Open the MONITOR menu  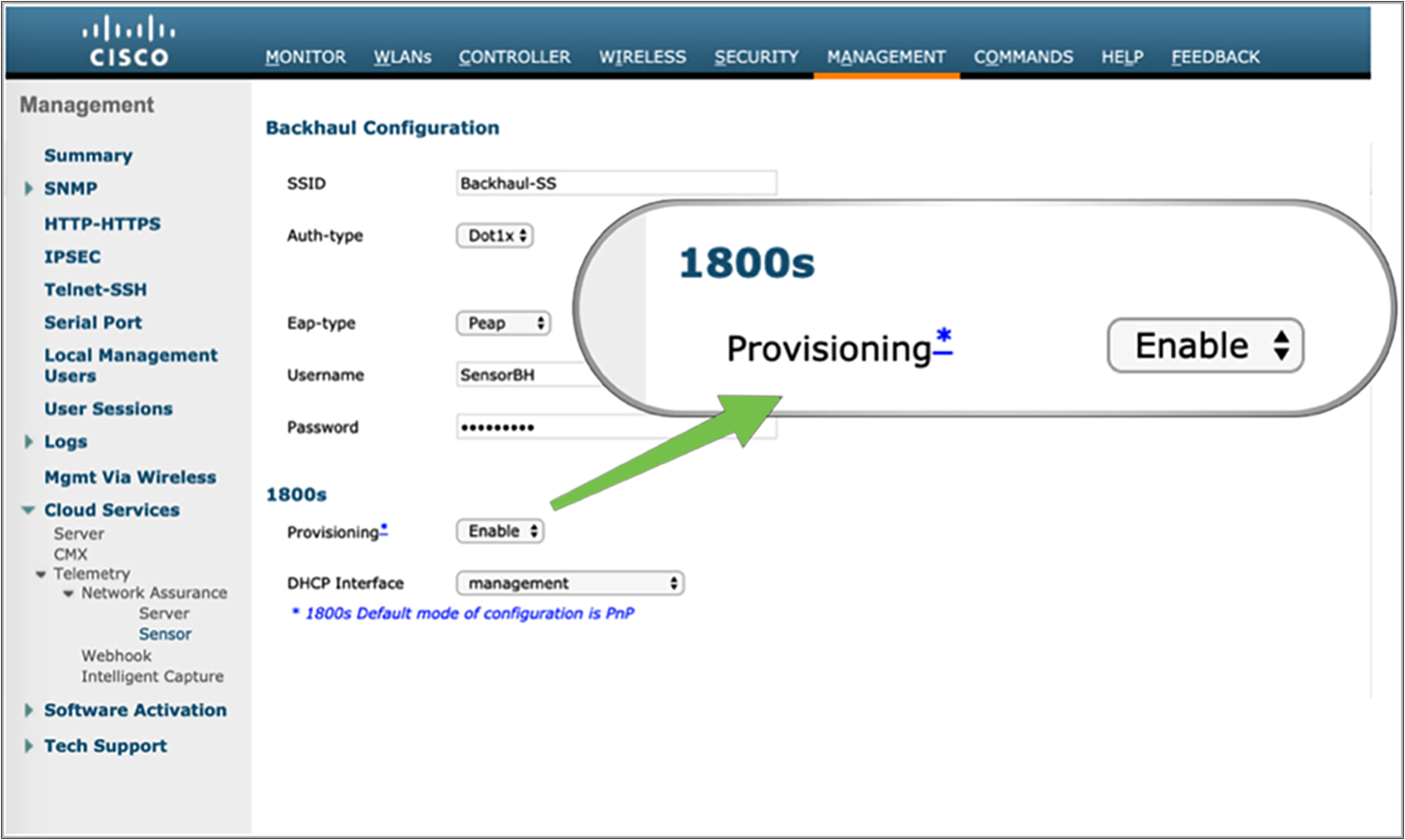tap(305, 57)
